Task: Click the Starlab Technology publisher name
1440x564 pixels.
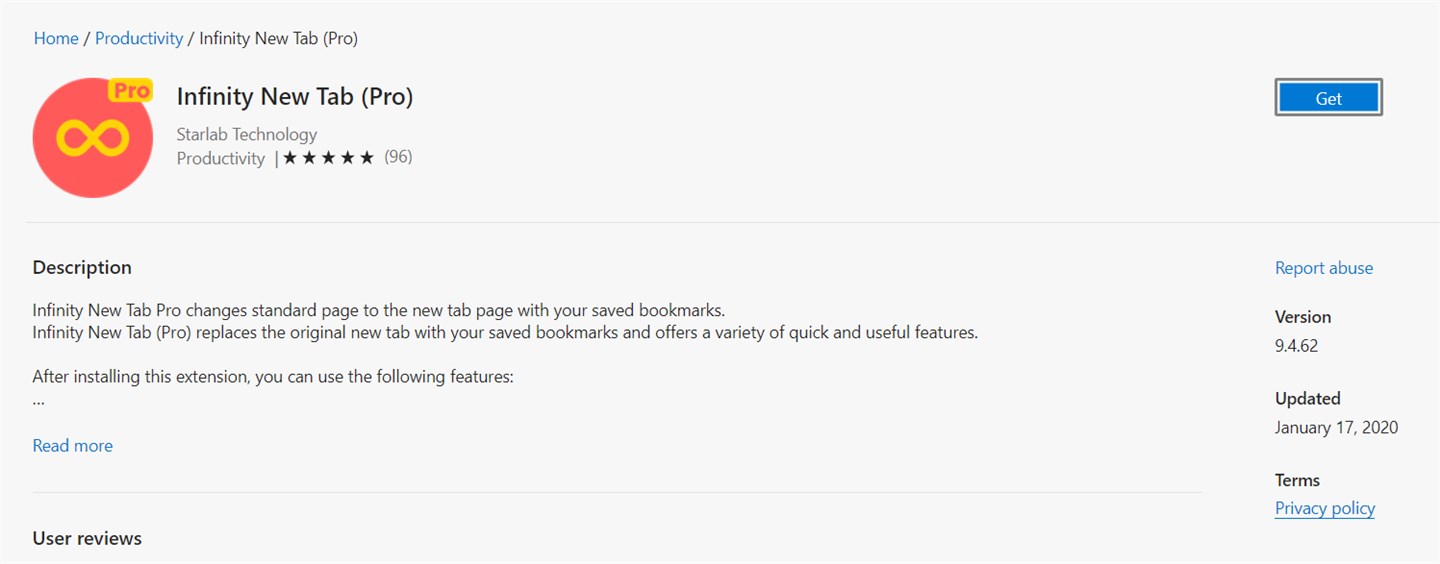Action: pos(247,134)
